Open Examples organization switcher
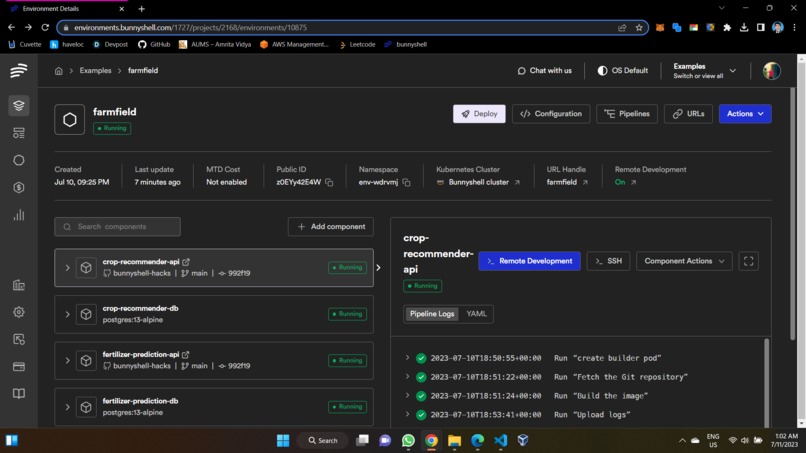The width and height of the screenshot is (806, 453). pyautogui.click(x=705, y=71)
